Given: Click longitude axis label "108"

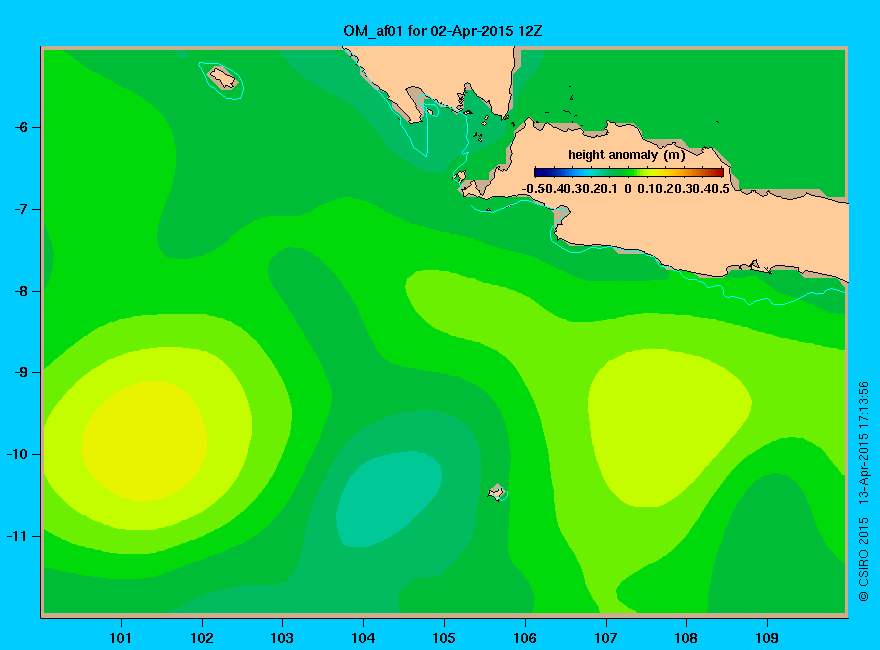Looking at the screenshot, I should coord(686,638).
